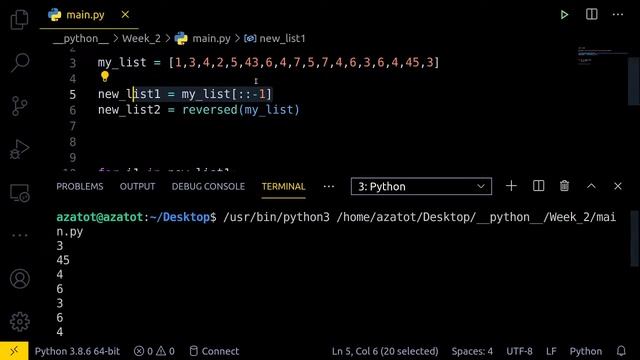Open editor More Actions menu
The height and width of the screenshot is (360, 640).
point(618,15)
